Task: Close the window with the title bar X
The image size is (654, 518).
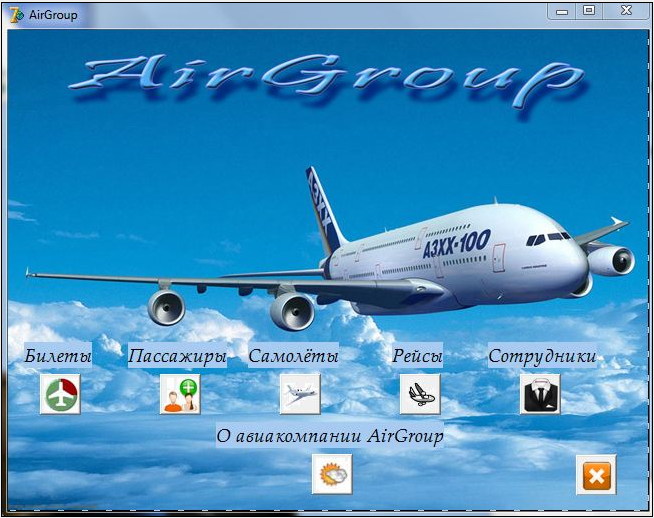Action: pyautogui.click(x=626, y=11)
